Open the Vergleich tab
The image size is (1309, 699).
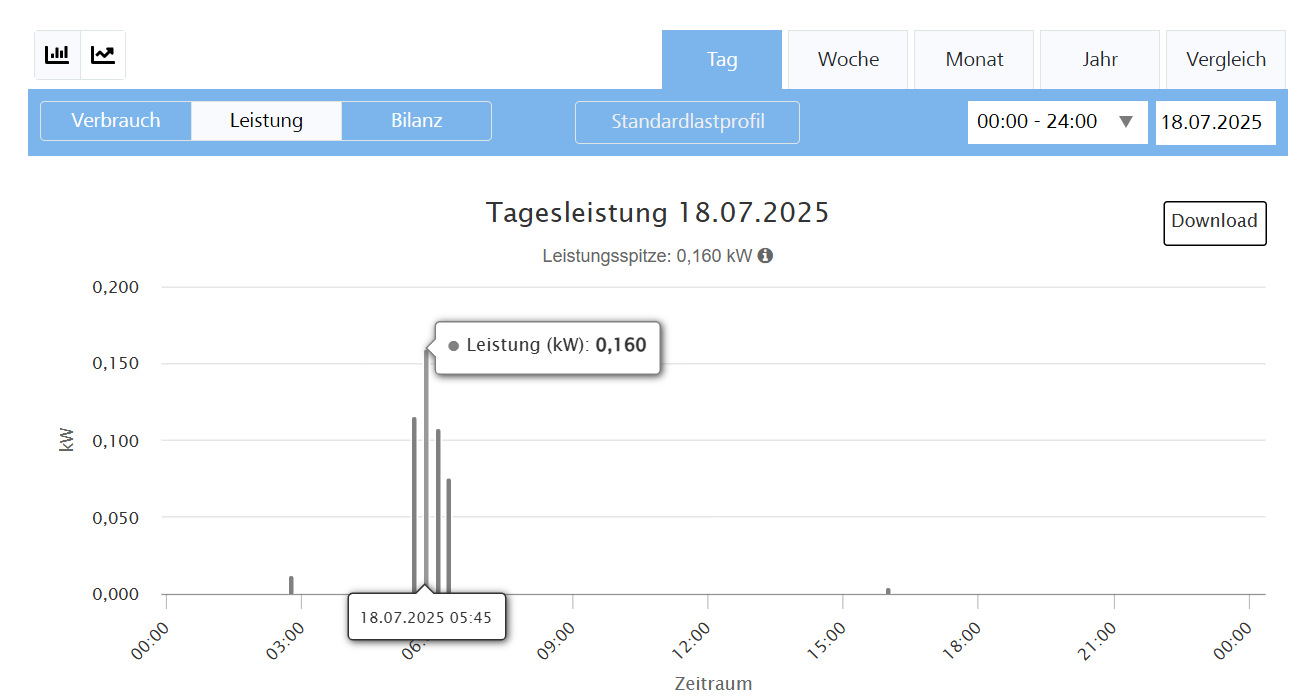(1226, 60)
